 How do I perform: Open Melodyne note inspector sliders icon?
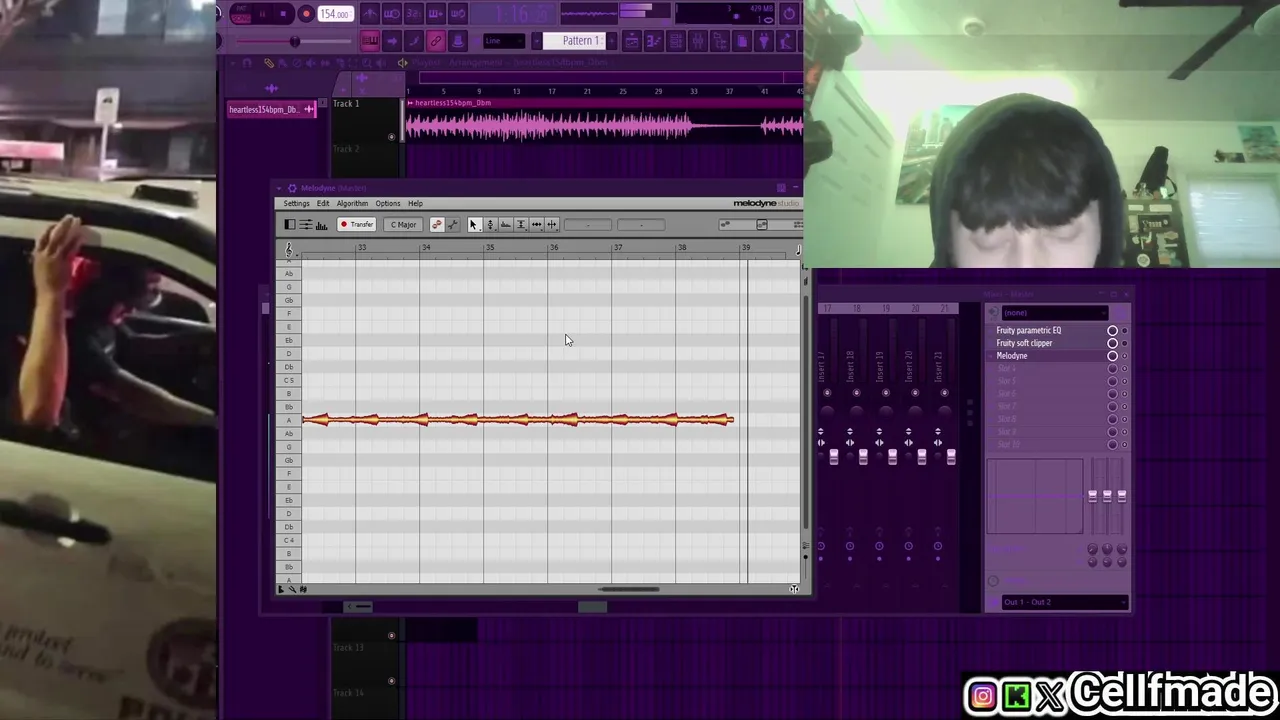[x=306, y=225]
